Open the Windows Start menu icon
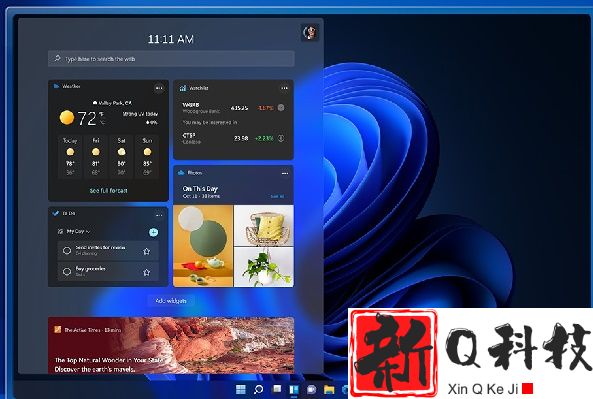Screen dimensions: 593x399 (241, 389)
